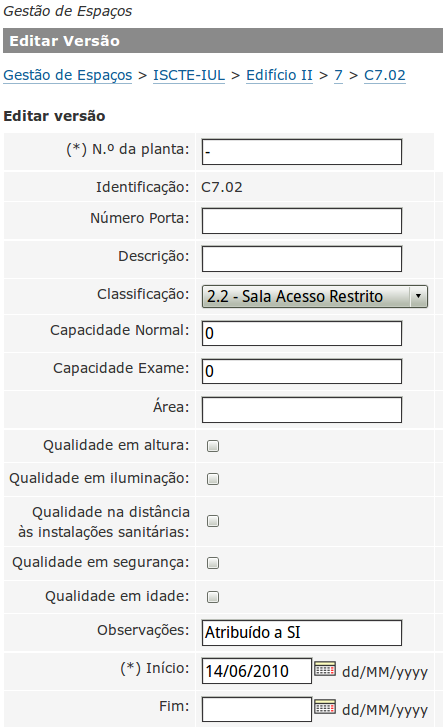Check the Qualidade em idade box

tap(213, 597)
